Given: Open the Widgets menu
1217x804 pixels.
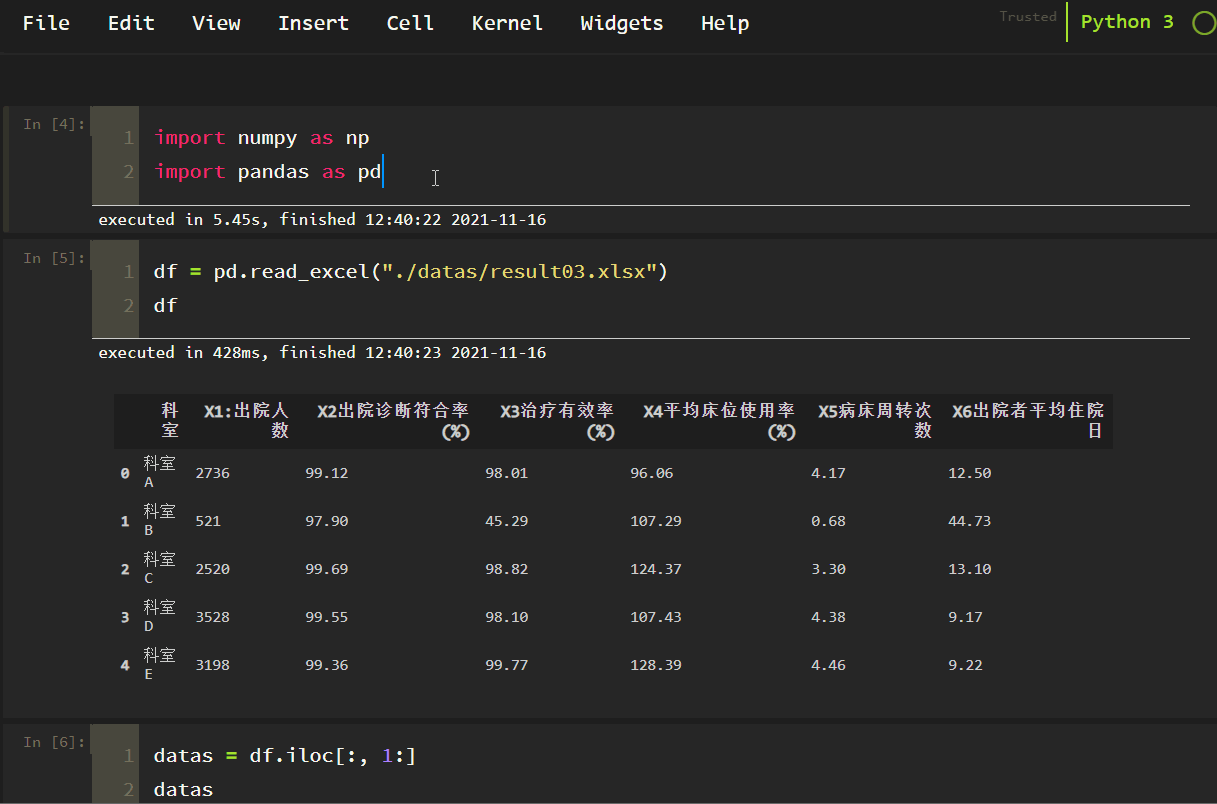Looking at the screenshot, I should coord(621,23).
